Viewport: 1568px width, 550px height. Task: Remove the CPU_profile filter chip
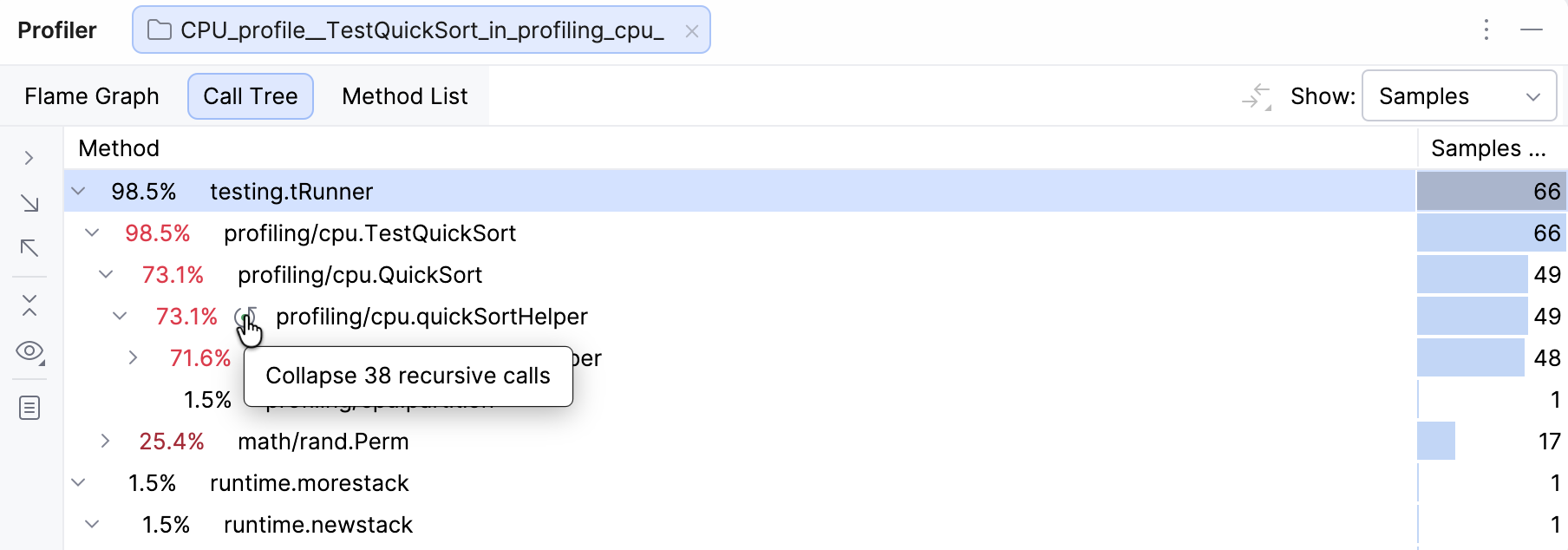coord(692,30)
